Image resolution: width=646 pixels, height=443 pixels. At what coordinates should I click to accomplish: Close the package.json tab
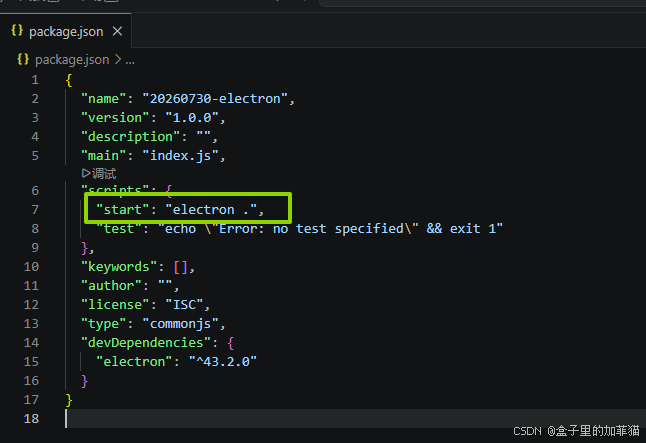coord(117,31)
